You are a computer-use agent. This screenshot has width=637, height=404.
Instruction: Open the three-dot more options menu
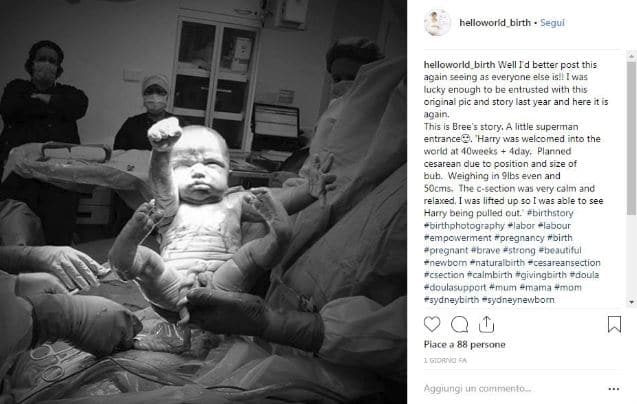613,389
